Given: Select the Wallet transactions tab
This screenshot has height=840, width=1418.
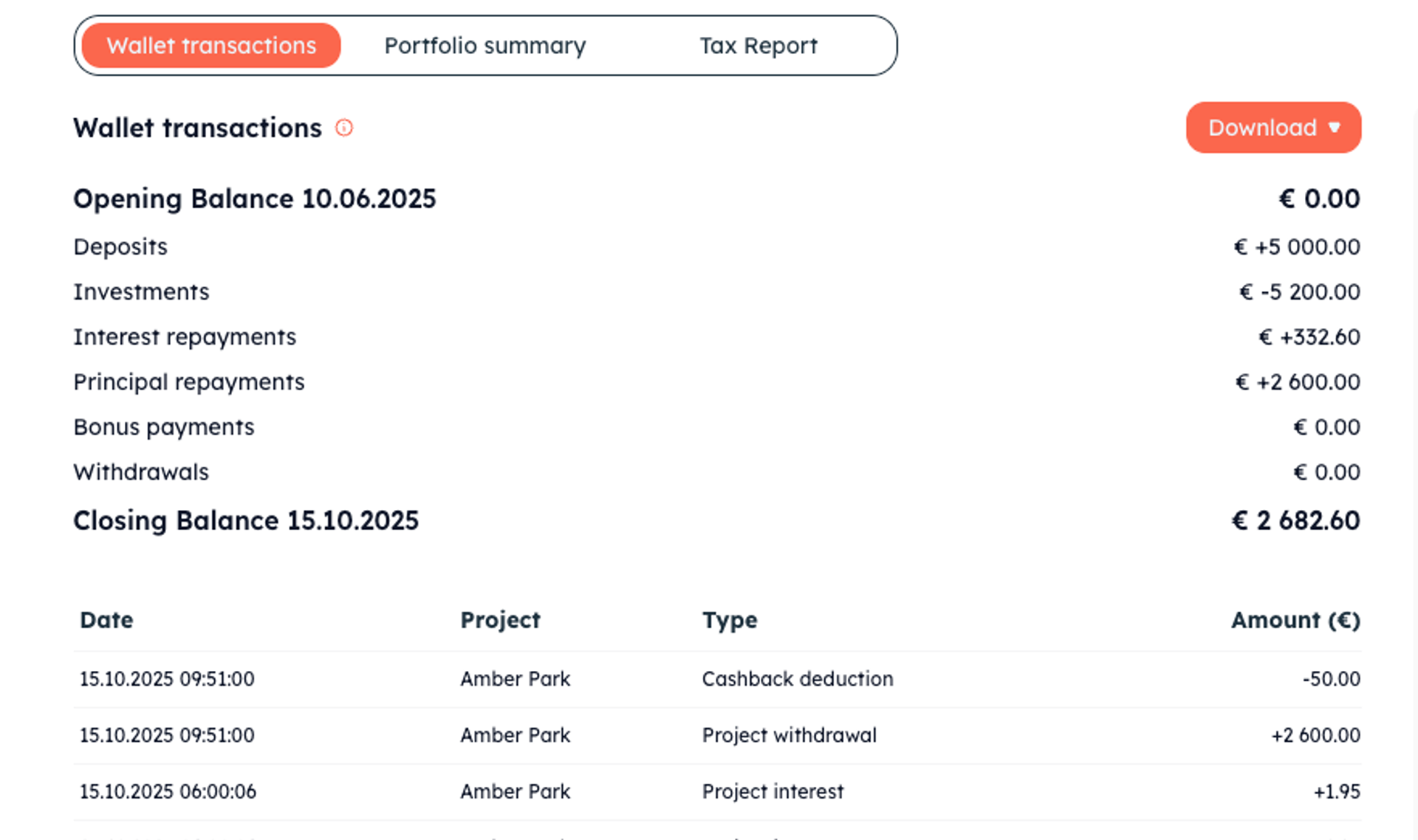Looking at the screenshot, I should pos(211,46).
